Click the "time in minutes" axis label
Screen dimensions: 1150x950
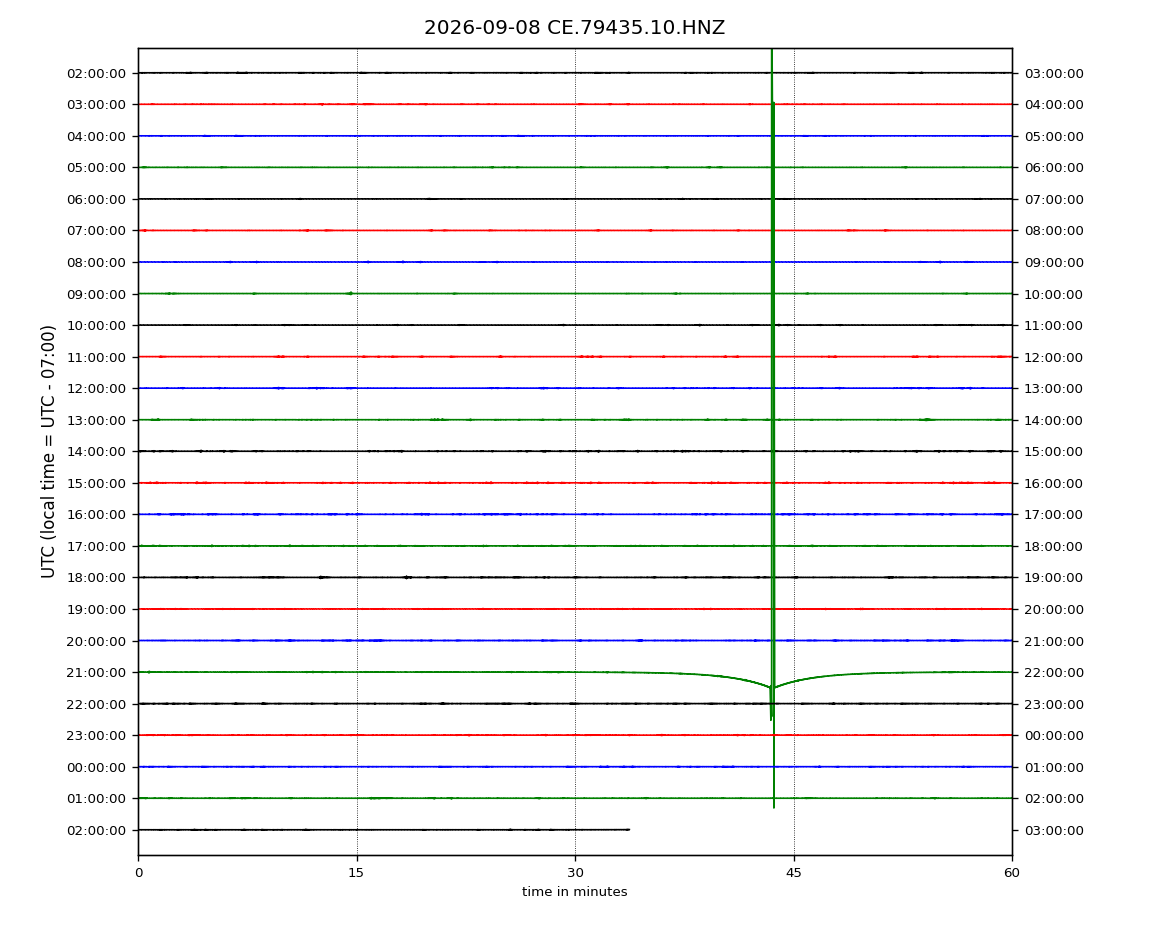(x=574, y=892)
